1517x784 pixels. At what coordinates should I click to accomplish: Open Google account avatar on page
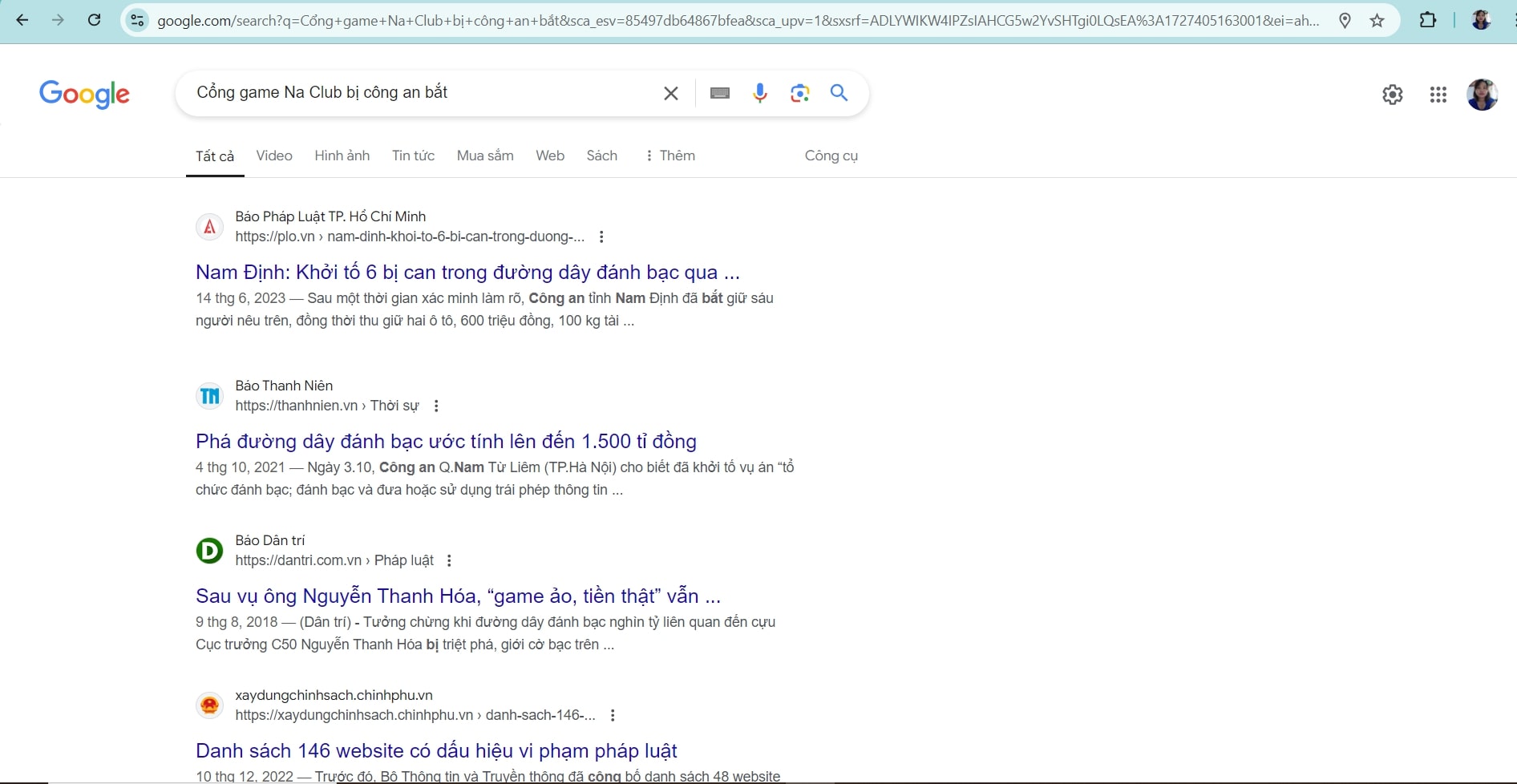(x=1483, y=95)
